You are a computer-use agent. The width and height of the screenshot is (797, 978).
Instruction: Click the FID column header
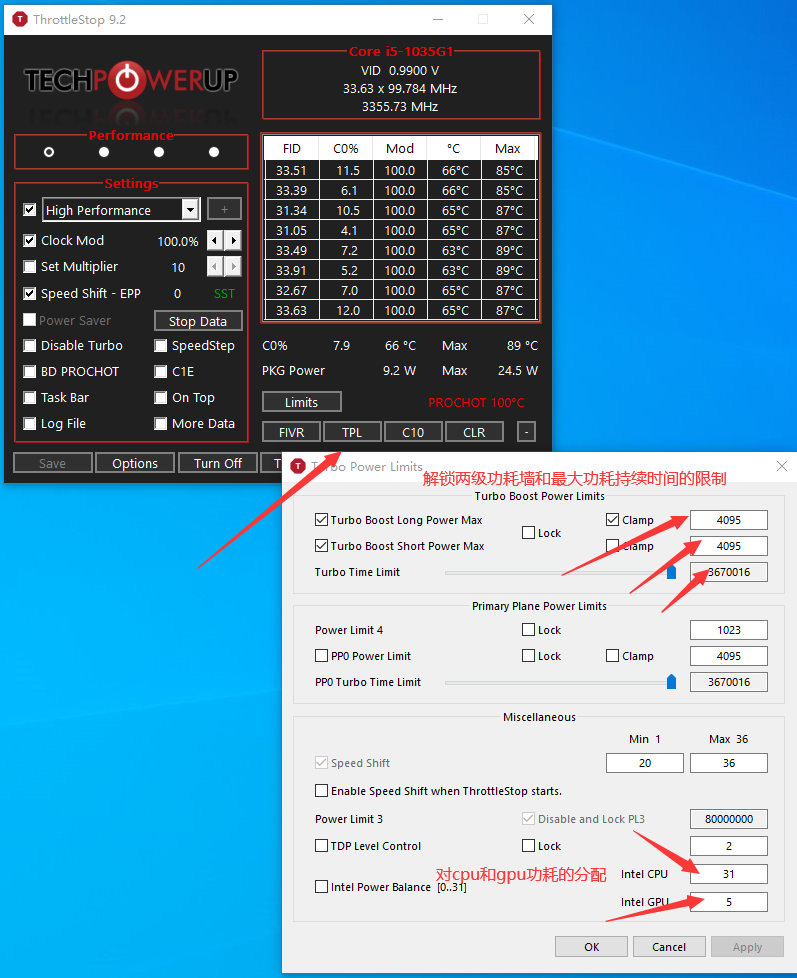pos(291,148)
